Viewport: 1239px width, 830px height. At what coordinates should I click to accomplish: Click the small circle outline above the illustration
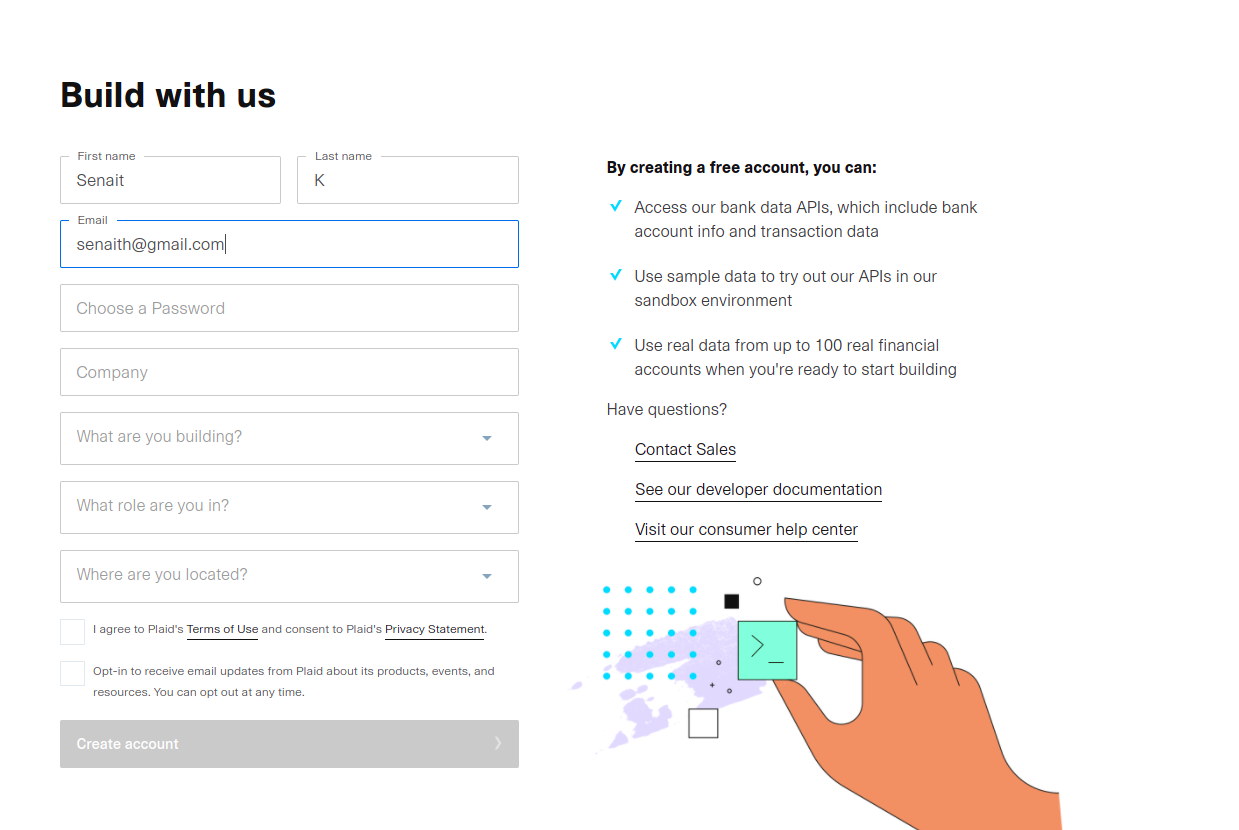point(757,580)
